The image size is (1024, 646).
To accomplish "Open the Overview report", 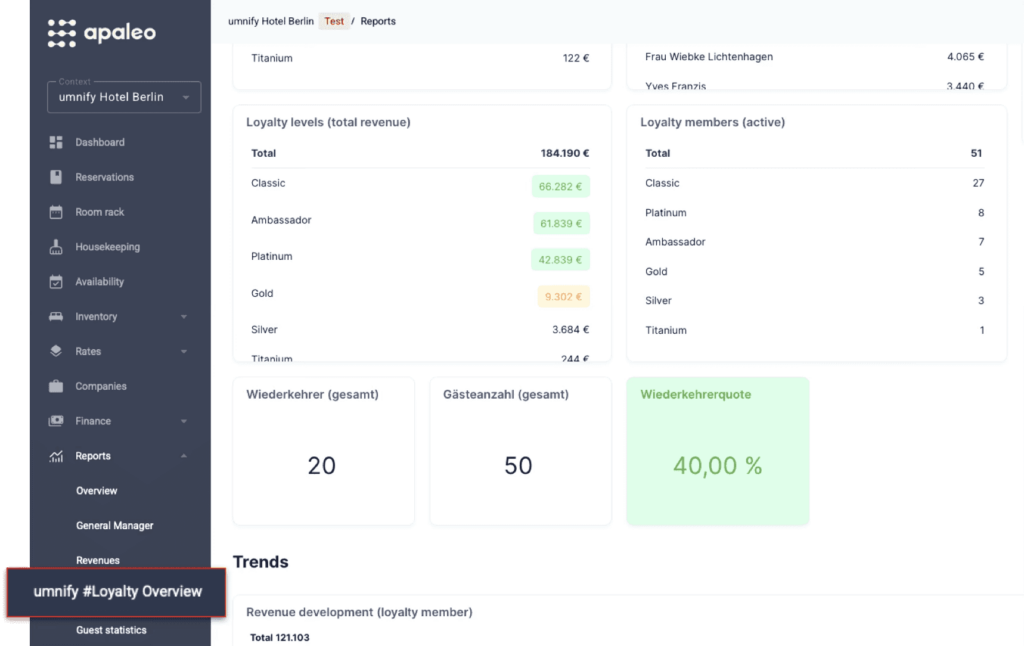I will pos(97,491).
